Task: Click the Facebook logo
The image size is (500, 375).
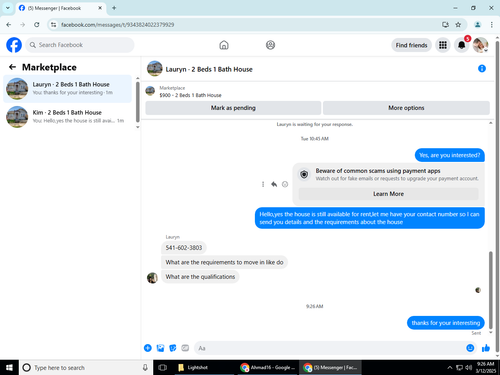Action: [14, 45]
